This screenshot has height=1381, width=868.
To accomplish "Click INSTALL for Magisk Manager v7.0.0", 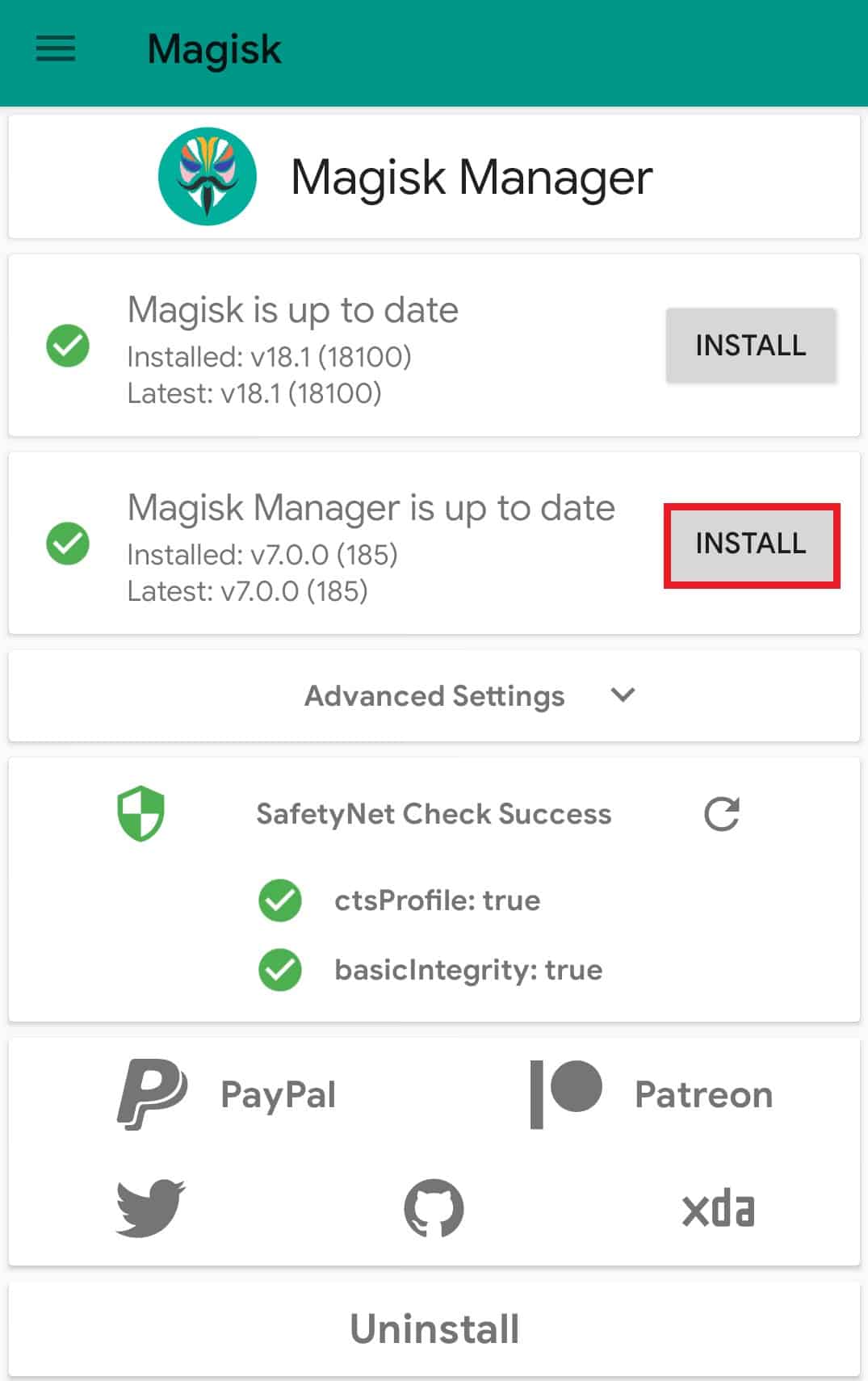I will tap(751, 544).
